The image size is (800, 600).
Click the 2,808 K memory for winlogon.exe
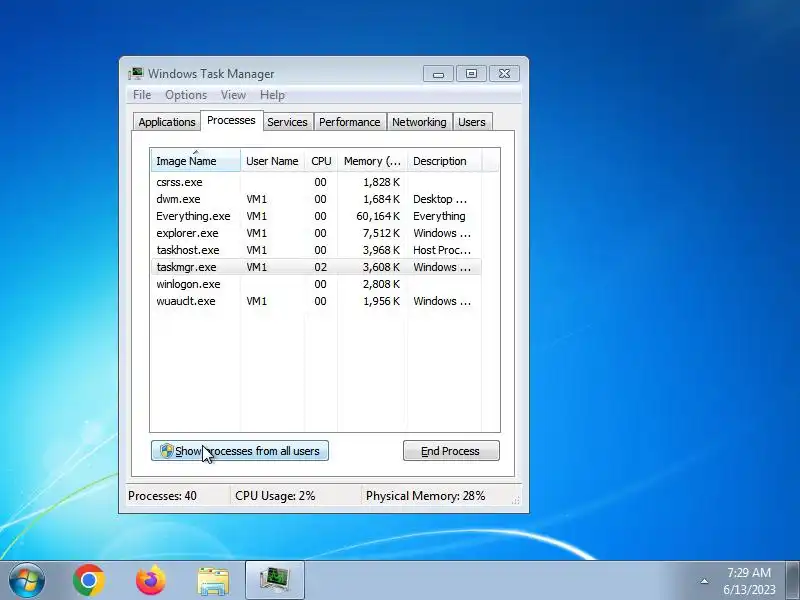381,284
